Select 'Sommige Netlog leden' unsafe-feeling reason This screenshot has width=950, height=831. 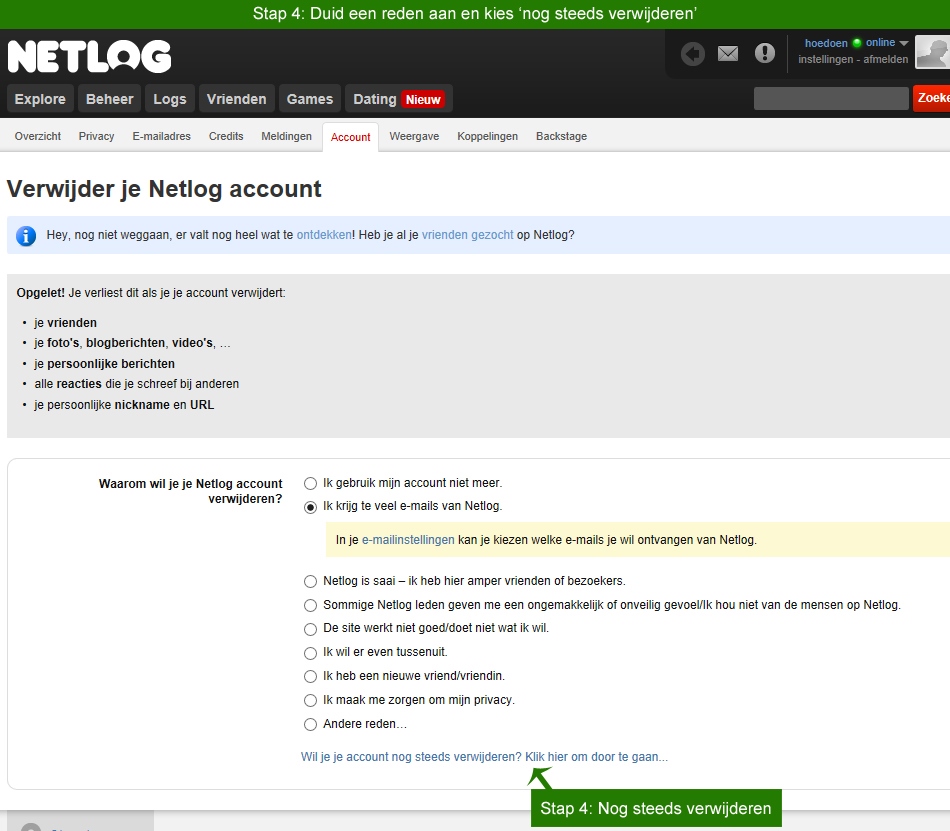point(310,605)
